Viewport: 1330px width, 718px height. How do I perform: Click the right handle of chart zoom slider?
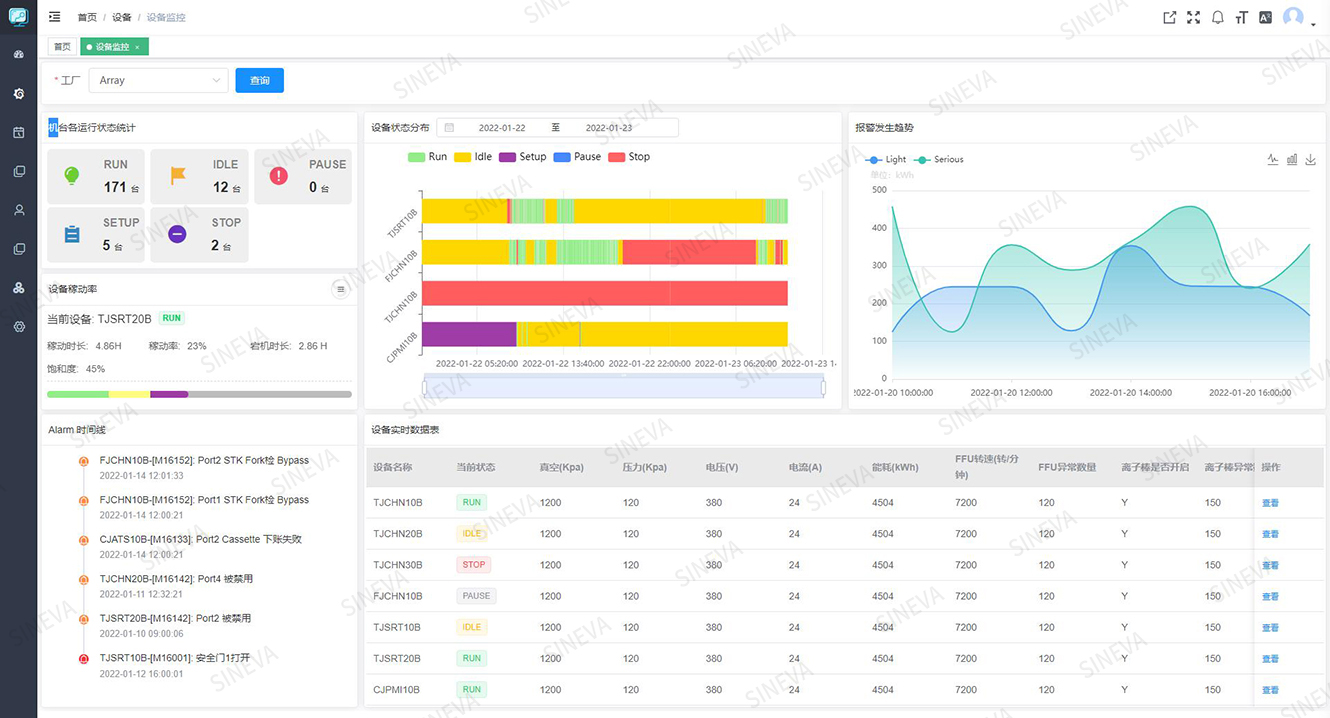pyautogui.click(x=824, y=387)
